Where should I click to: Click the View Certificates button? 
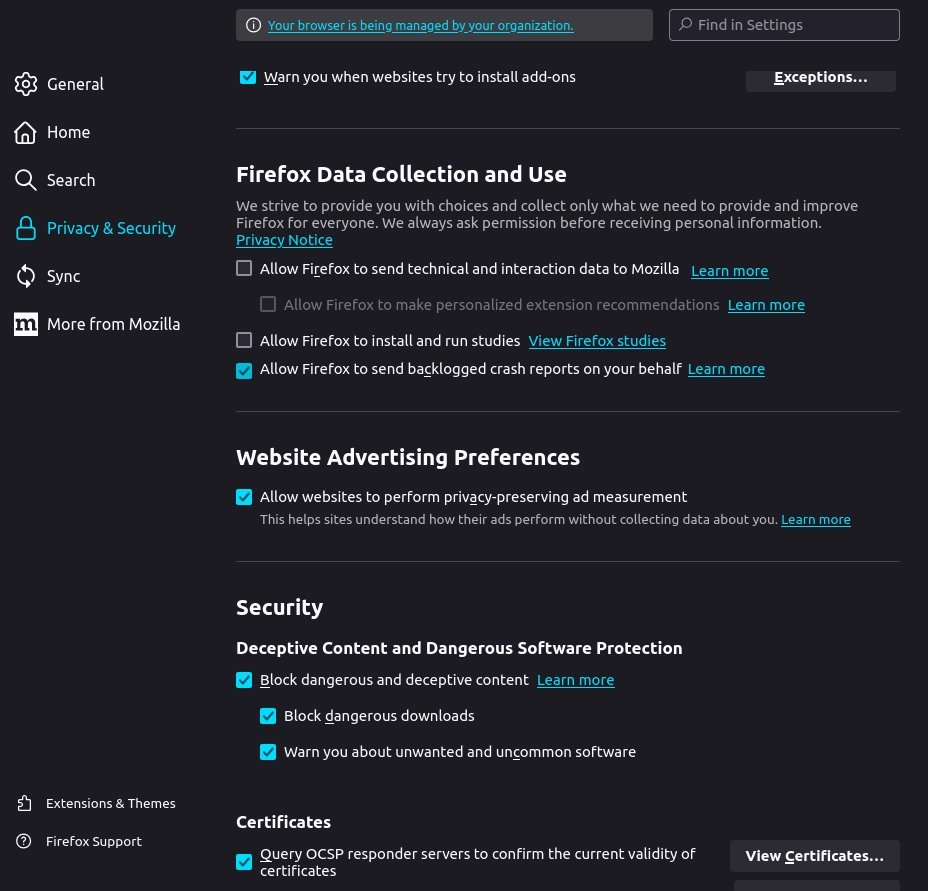814,856
